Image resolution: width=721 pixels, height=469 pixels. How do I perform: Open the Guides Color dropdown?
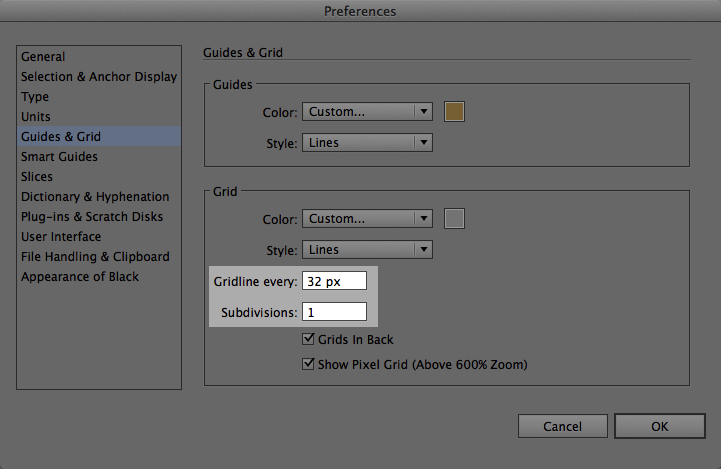[367, 112]
